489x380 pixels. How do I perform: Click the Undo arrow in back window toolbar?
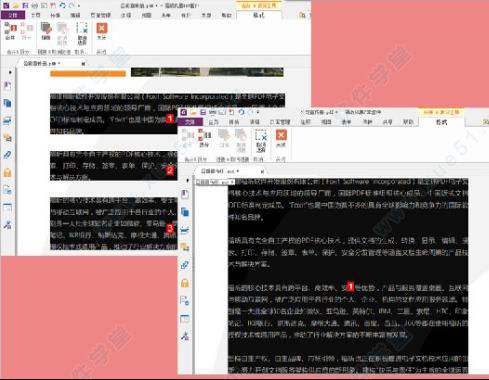tap(62, 6)
